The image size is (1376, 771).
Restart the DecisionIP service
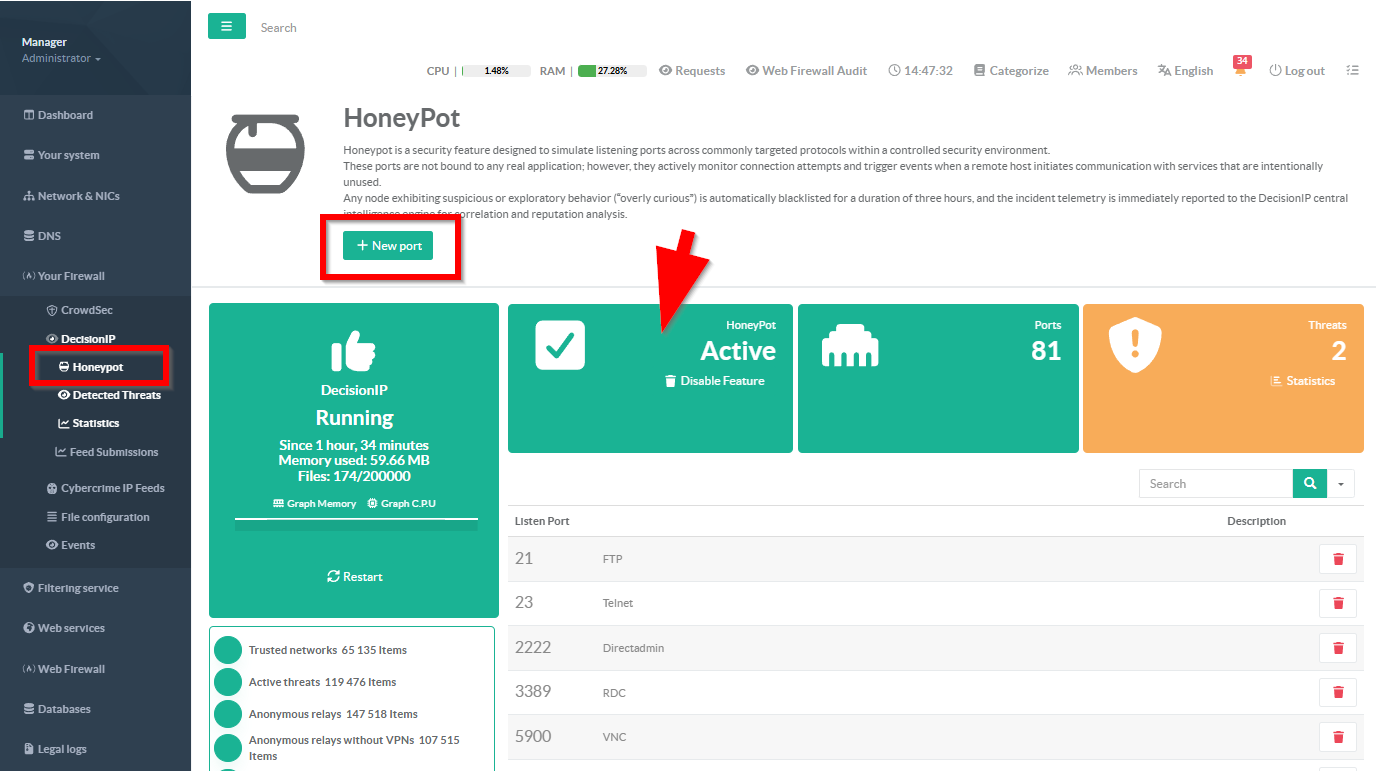point(354,577)
